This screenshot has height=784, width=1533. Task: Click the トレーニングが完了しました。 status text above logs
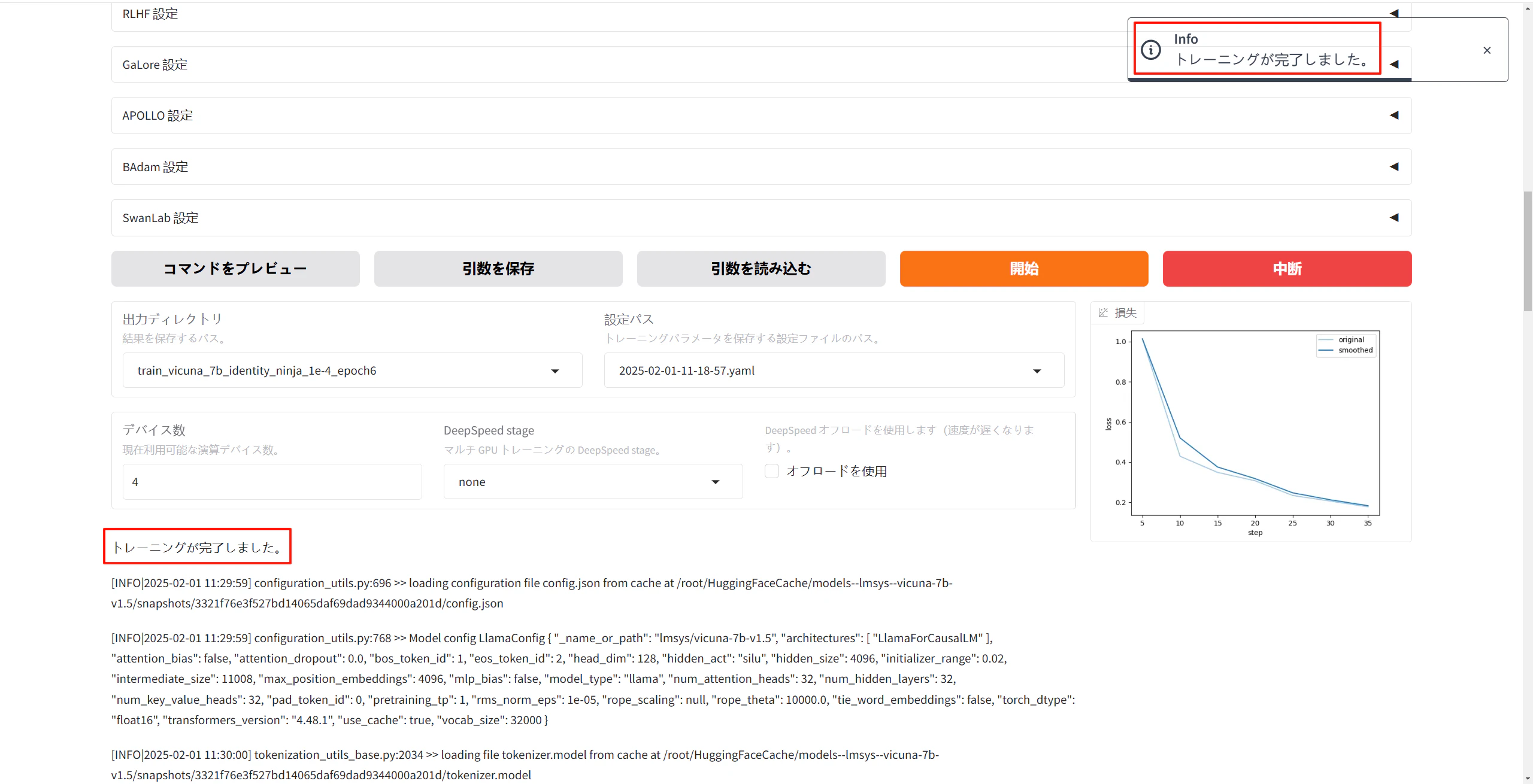point(198,547)
